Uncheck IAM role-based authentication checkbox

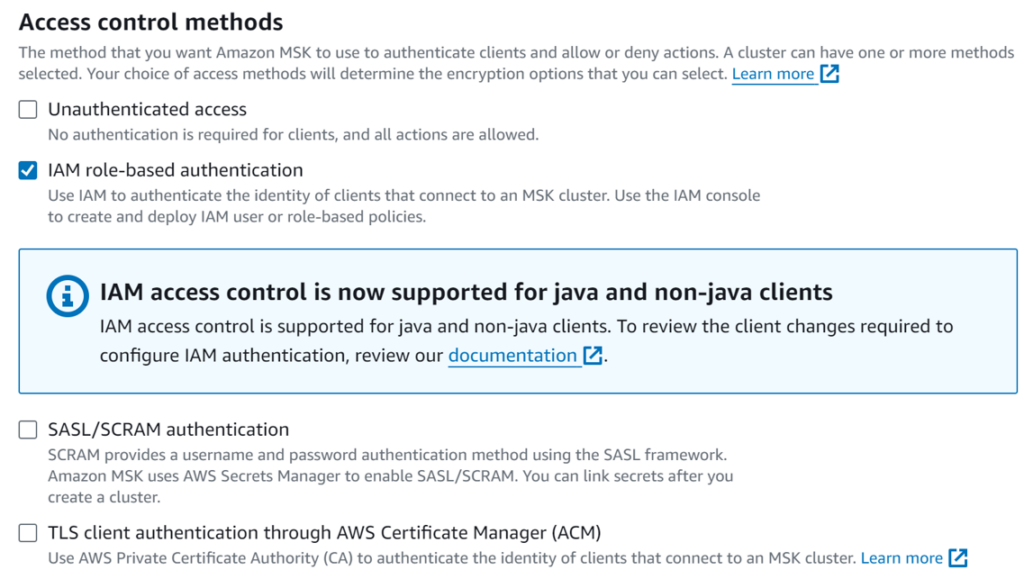[x=27, y=171]
